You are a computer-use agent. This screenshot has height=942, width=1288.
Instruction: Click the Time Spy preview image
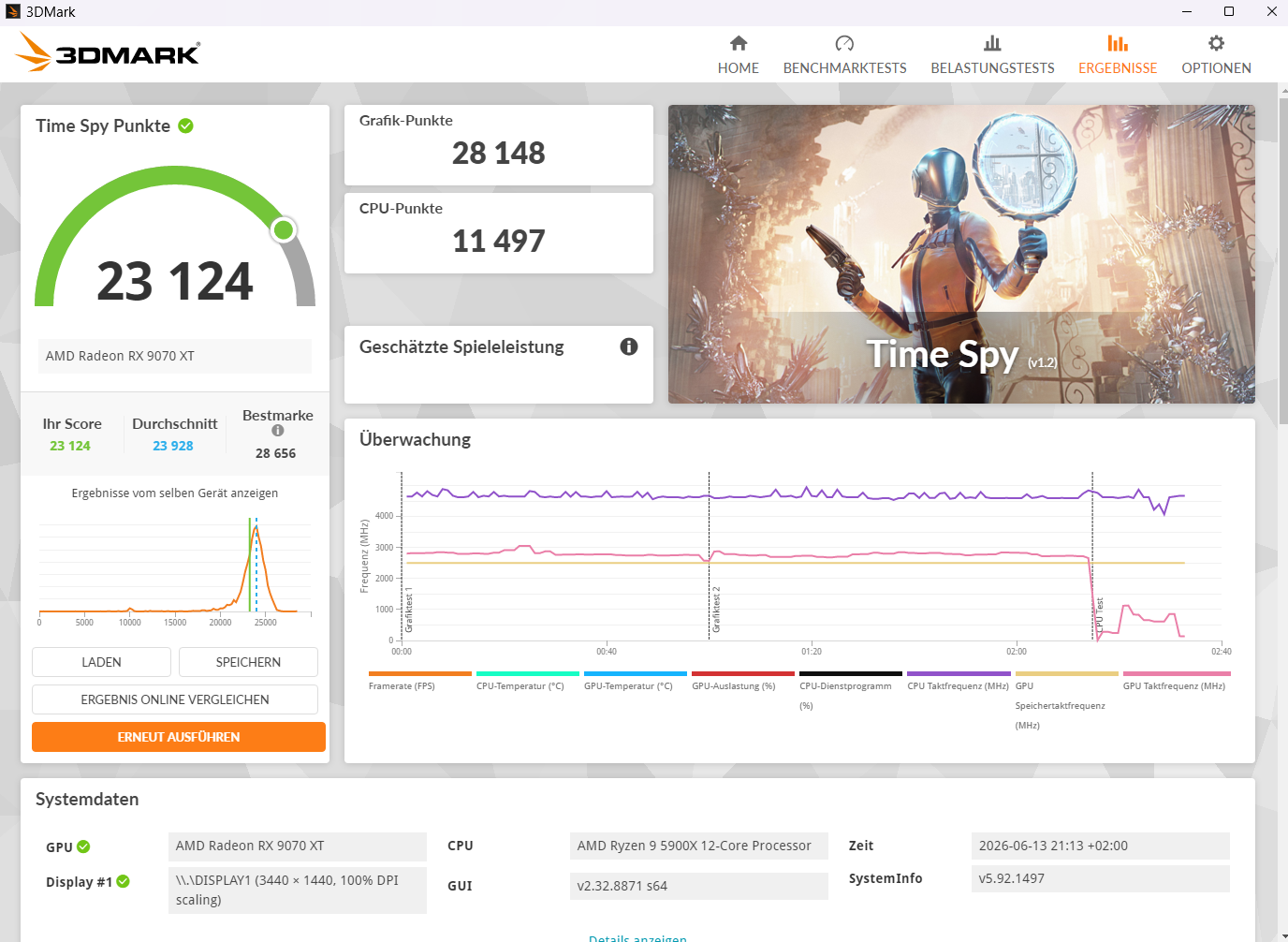pos(961,254)
